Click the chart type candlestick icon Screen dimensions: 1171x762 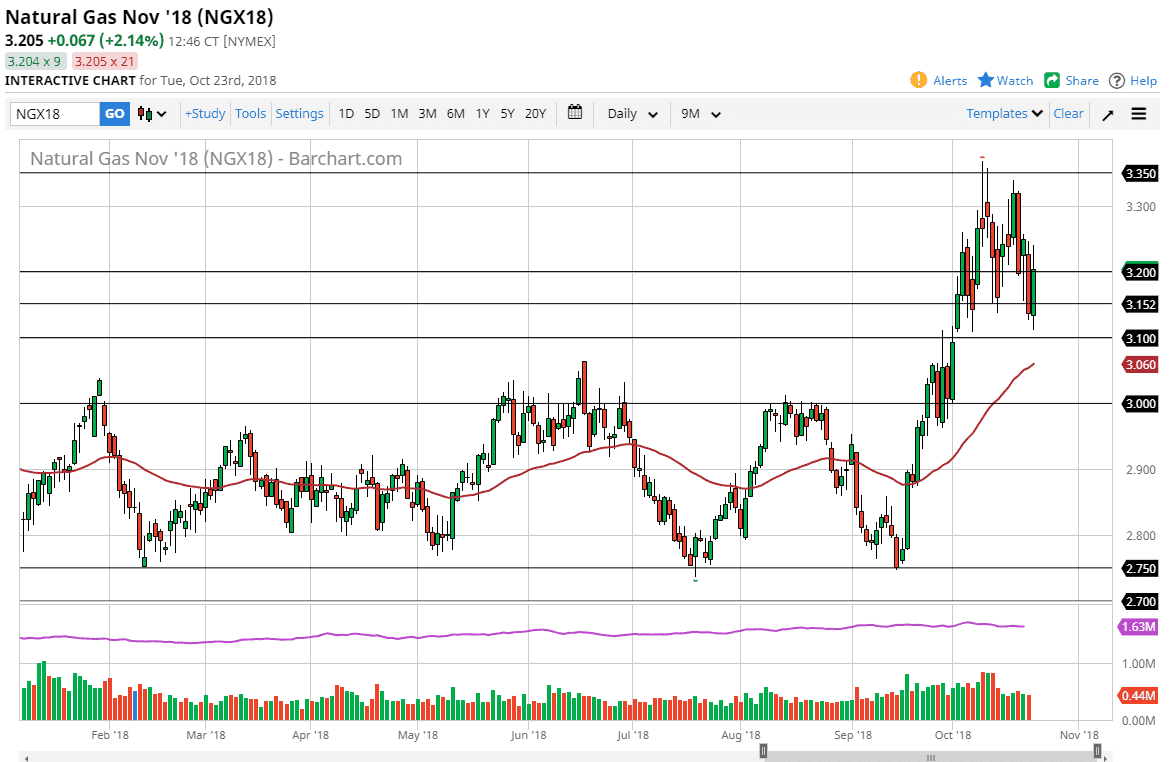[145, 114]
